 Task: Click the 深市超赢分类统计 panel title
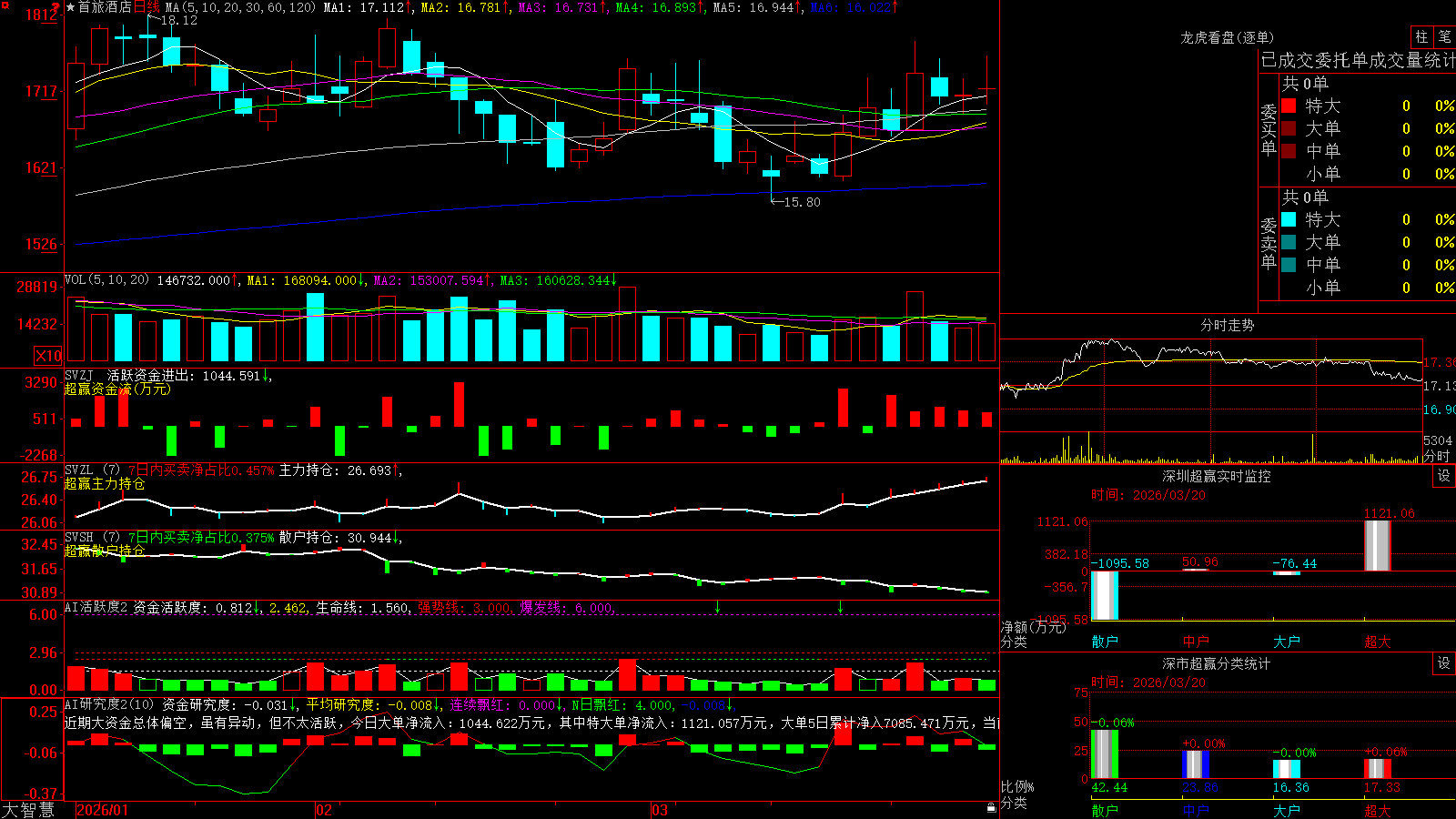click(x=1217, y=663)
